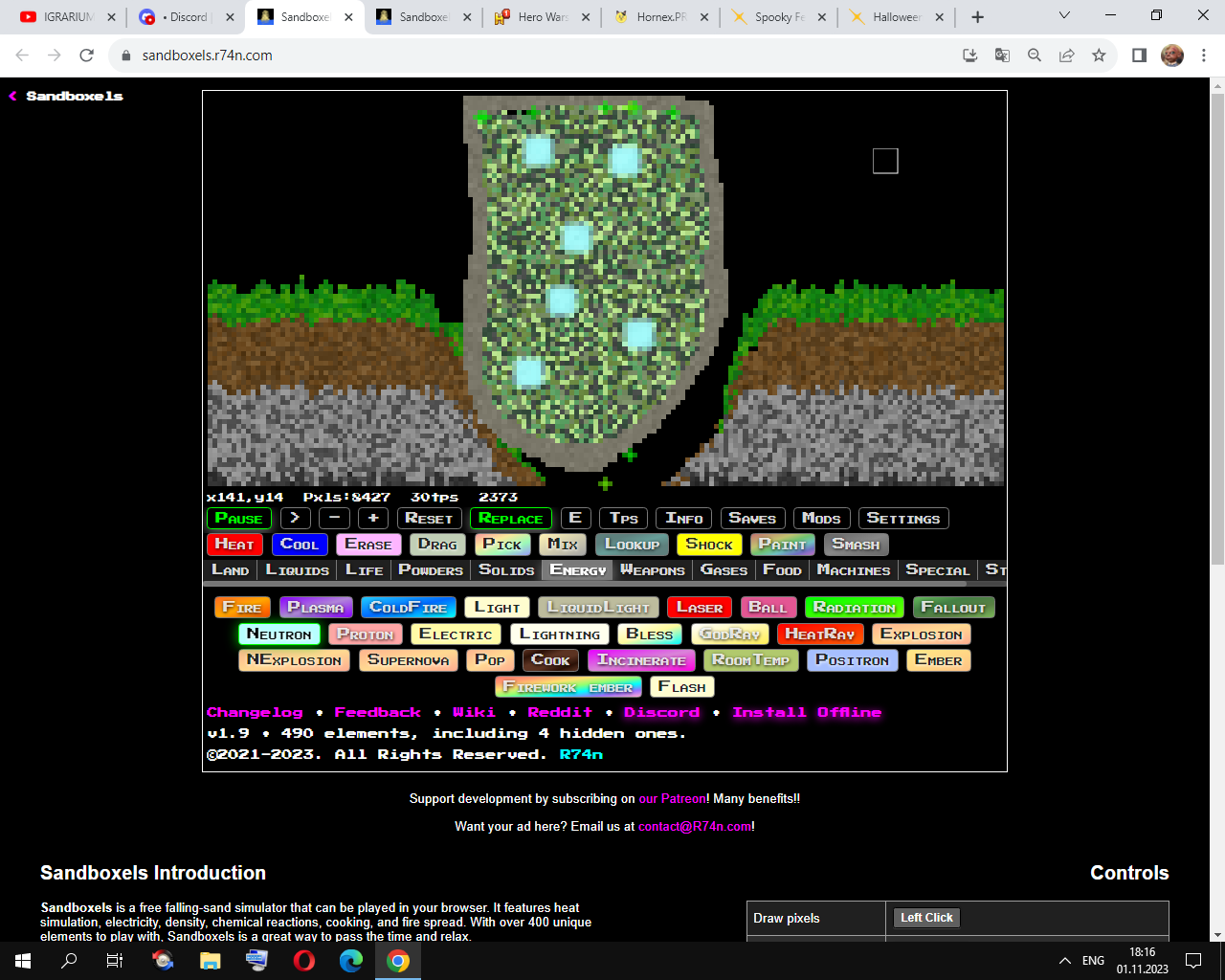Click the share page icon in address bar

[1066, 56]
